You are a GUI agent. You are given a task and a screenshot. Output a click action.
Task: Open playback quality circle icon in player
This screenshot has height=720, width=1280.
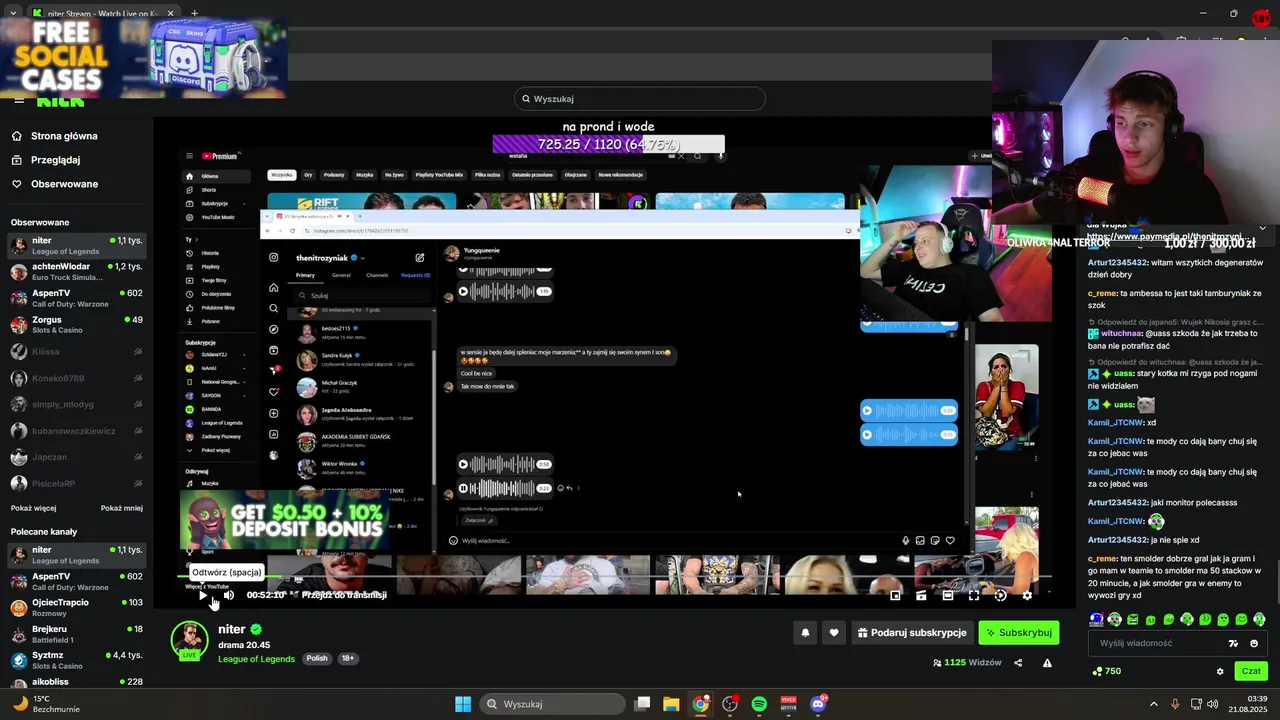click(x=1000, y=595)
